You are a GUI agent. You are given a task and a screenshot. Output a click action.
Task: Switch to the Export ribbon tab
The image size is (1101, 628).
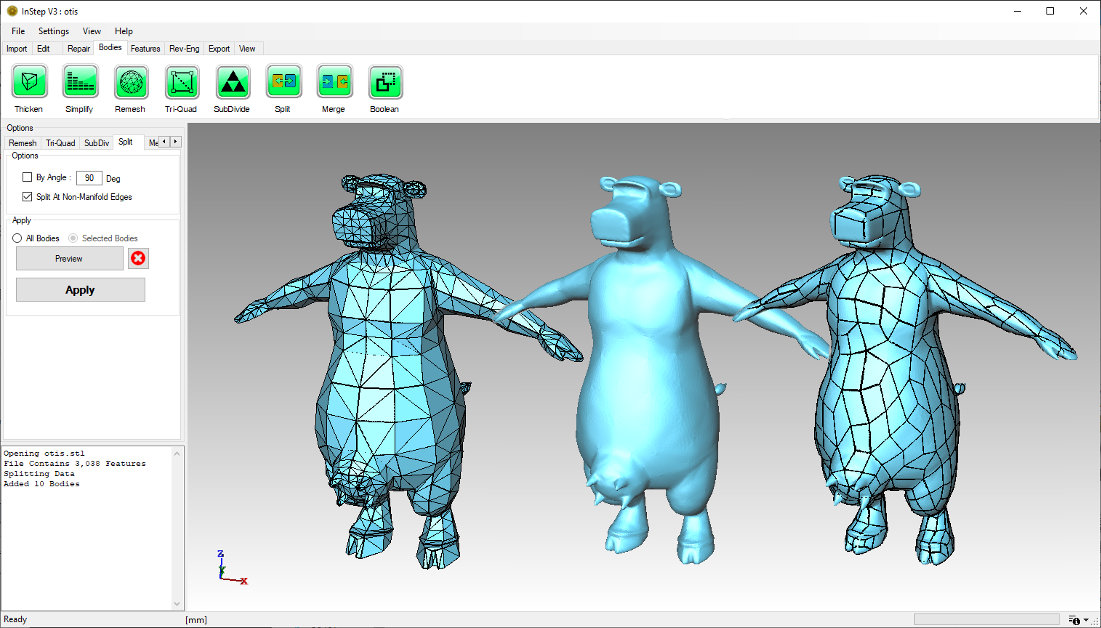[219, 48]
